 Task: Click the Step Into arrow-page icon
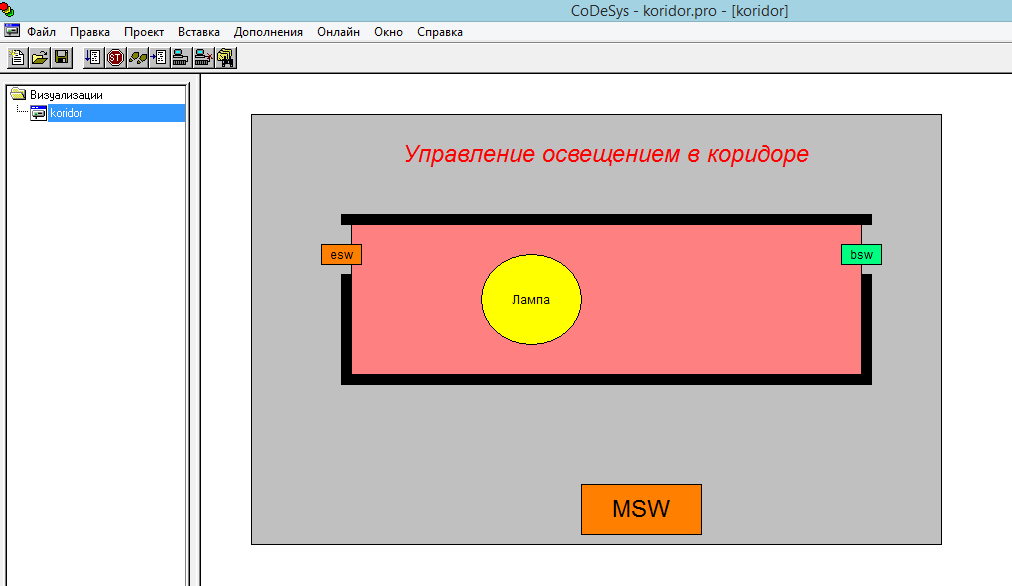point(159,57)
